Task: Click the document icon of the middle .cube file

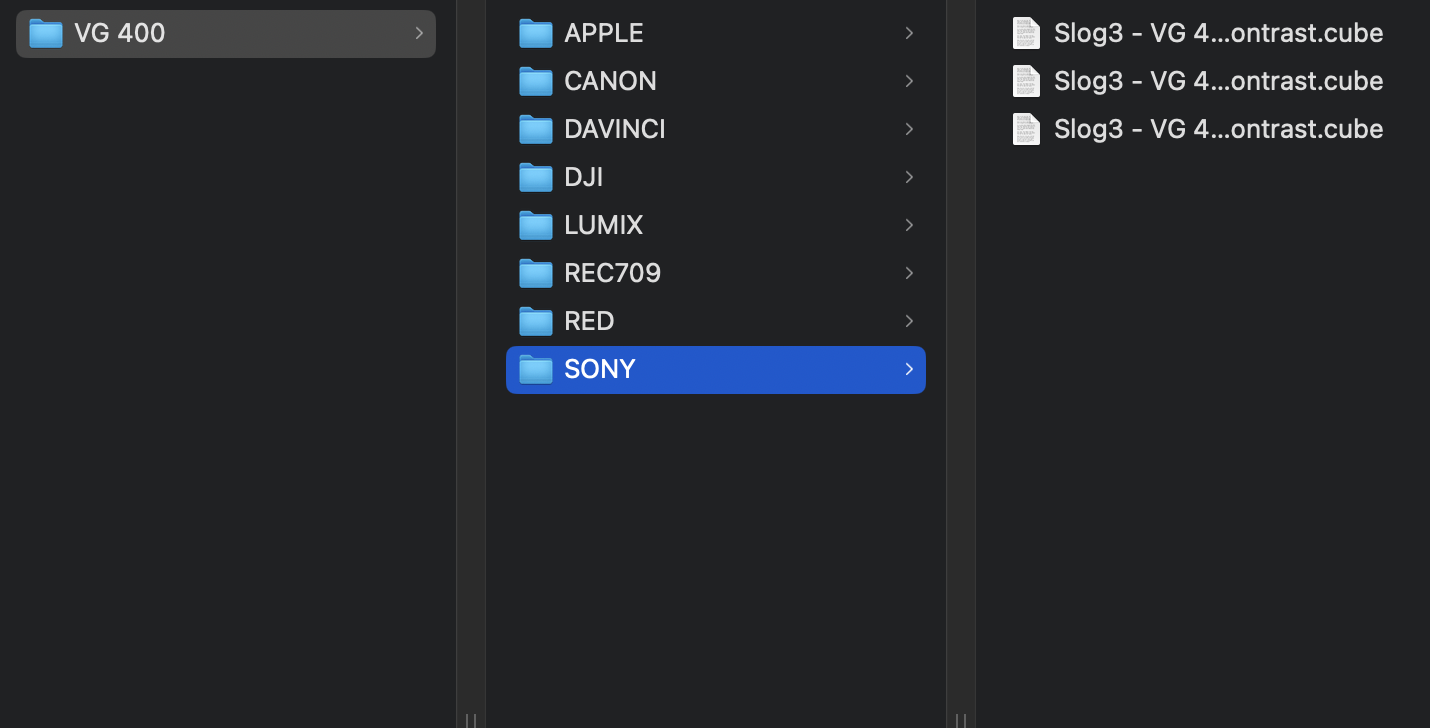Action: tap(1026, 81)
